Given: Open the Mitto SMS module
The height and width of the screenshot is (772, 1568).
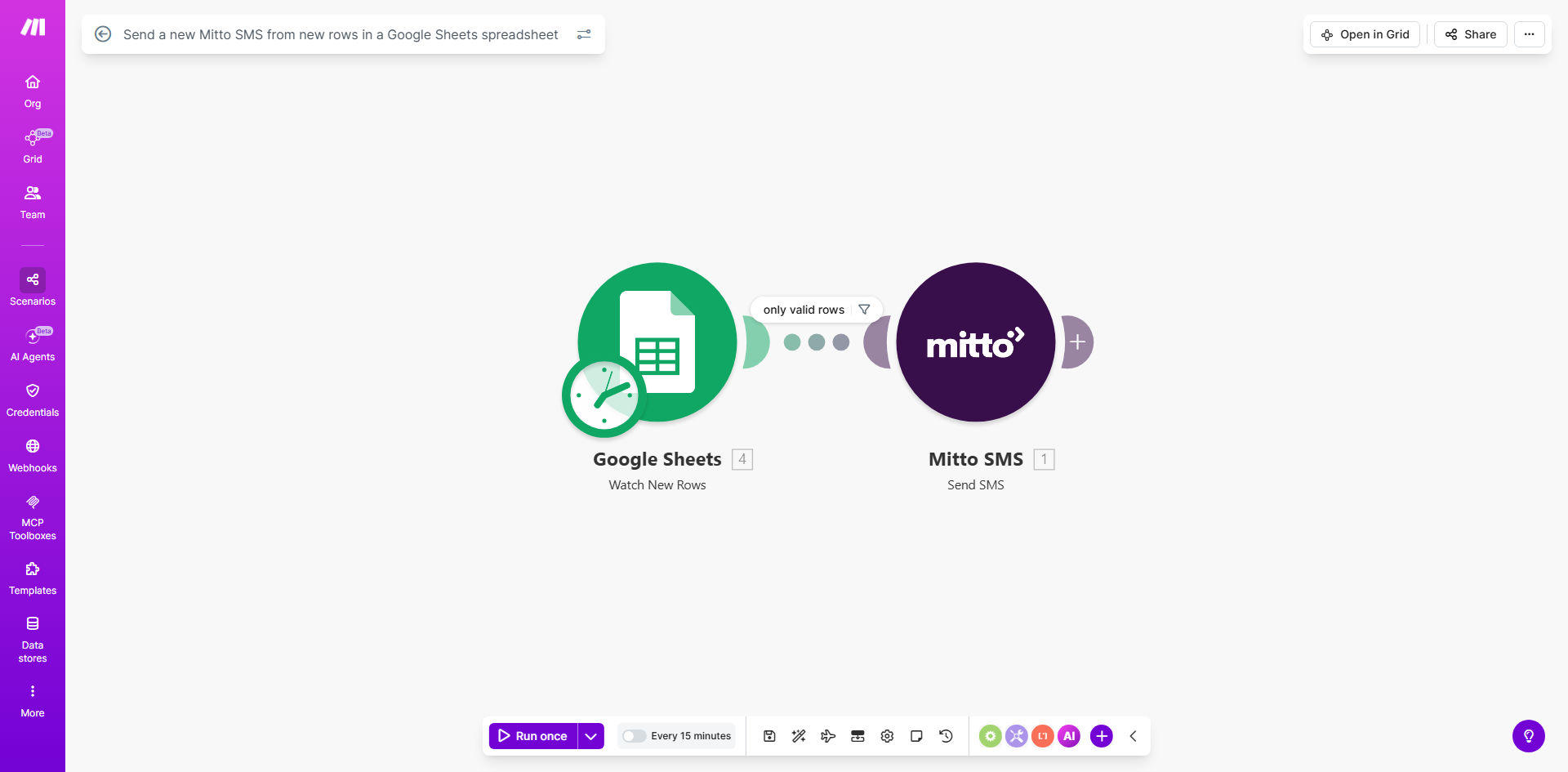Looking at the screenshot, I should click(x=976, y=341).
